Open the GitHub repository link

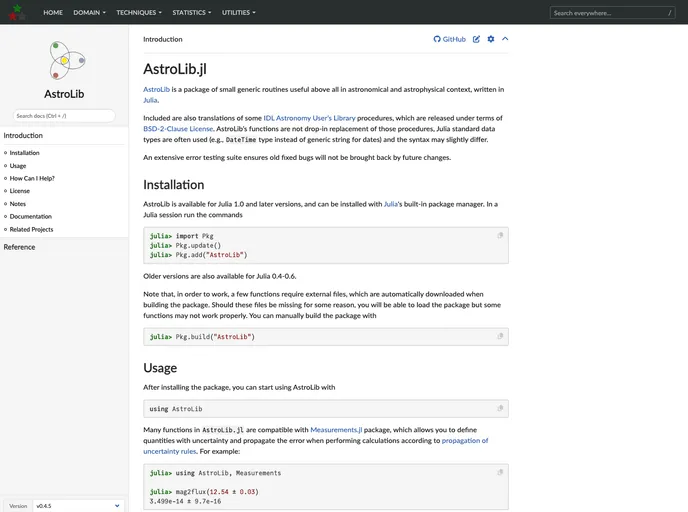click(449, 39)
